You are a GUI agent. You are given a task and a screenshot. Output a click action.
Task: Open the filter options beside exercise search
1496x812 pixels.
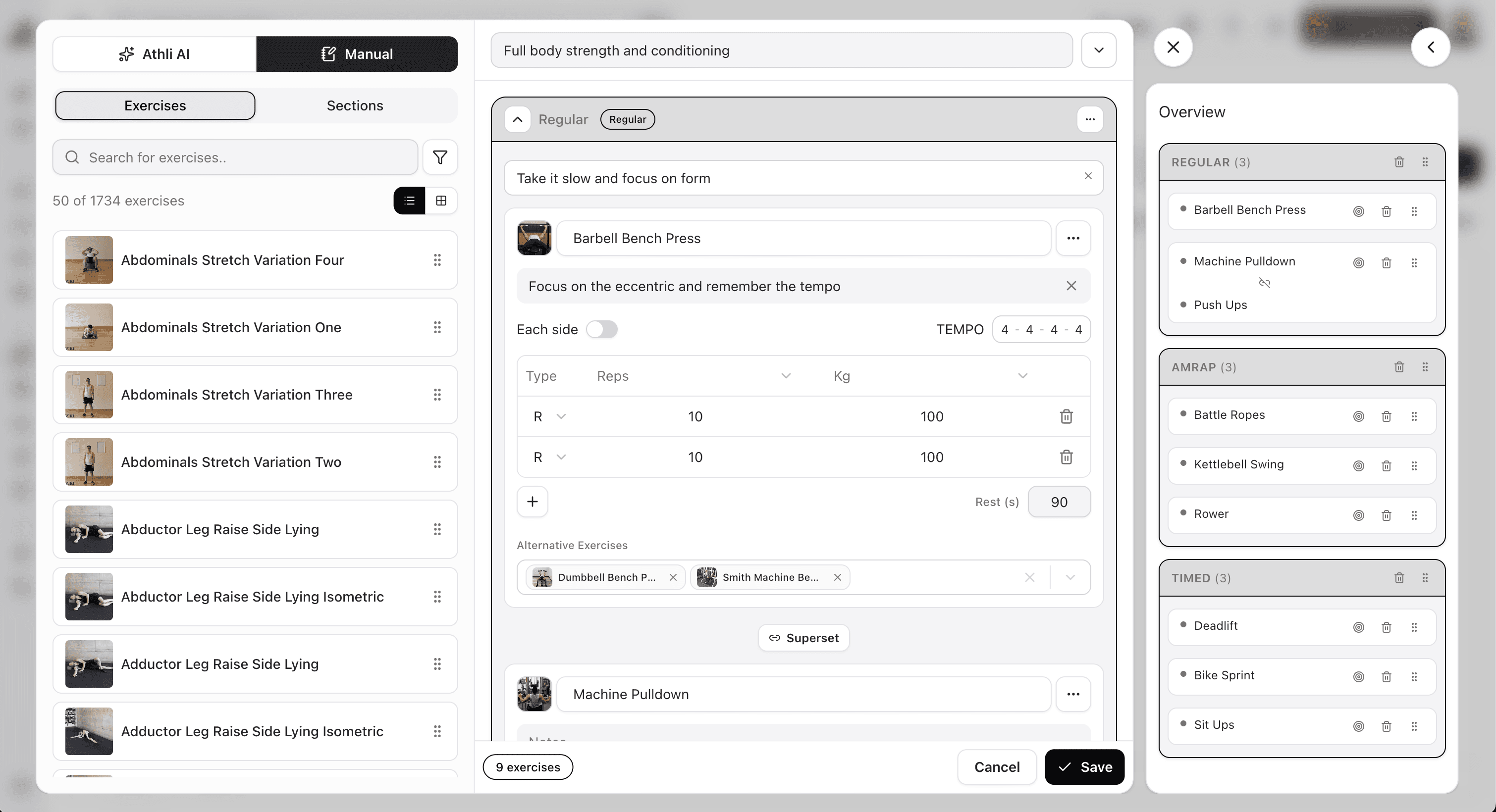pyautogui.click(x=439, y=157)
